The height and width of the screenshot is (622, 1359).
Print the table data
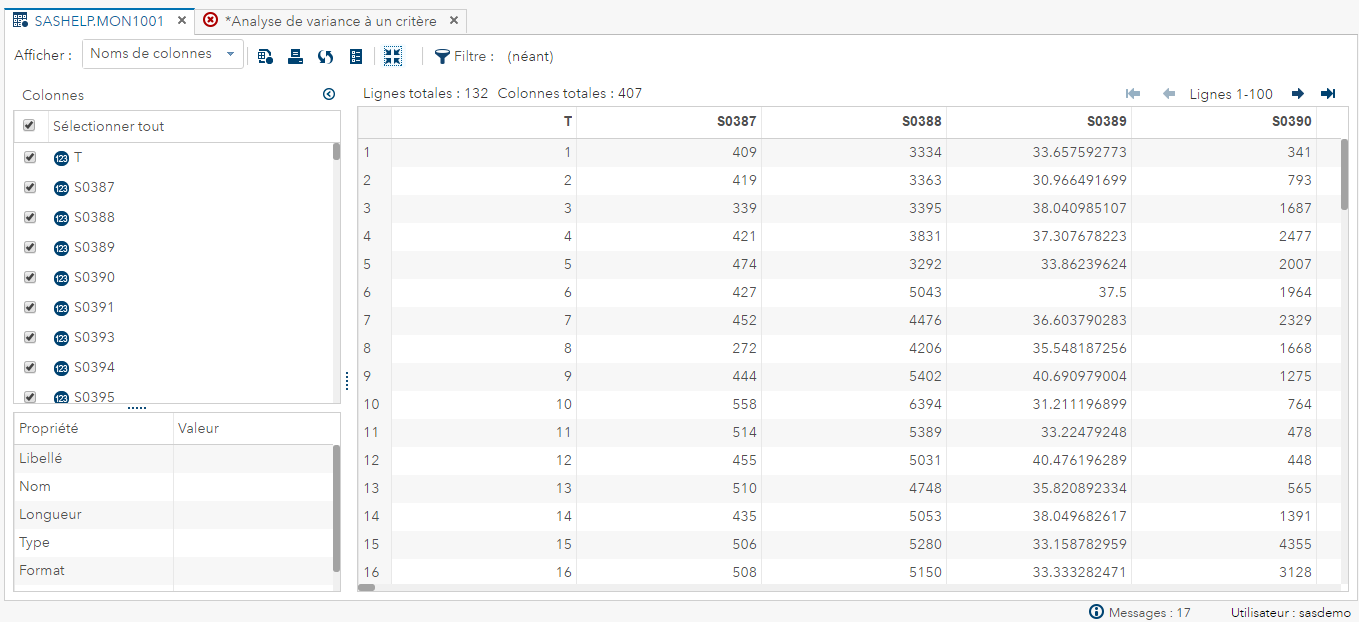(295, 56)
